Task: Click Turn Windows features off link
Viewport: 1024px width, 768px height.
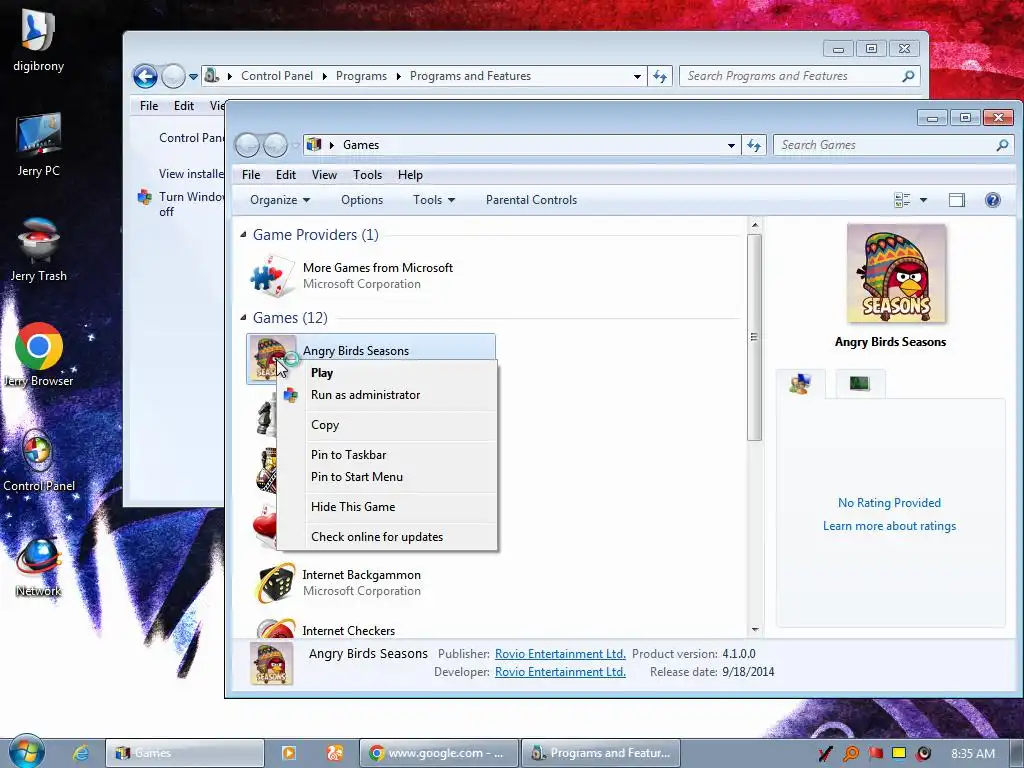Action: tap(191, 204)
